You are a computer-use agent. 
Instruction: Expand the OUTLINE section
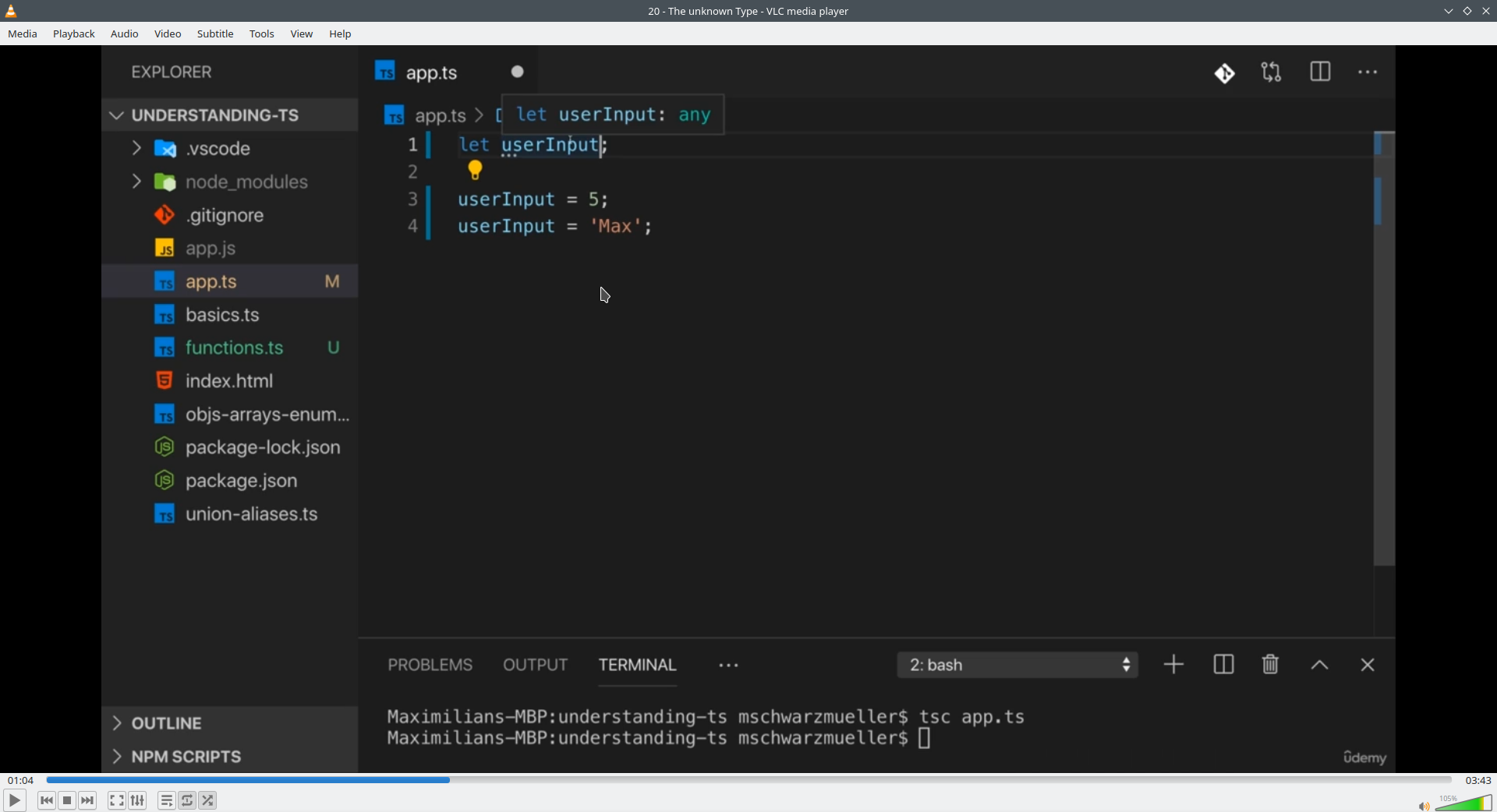(x=229, y=723)
